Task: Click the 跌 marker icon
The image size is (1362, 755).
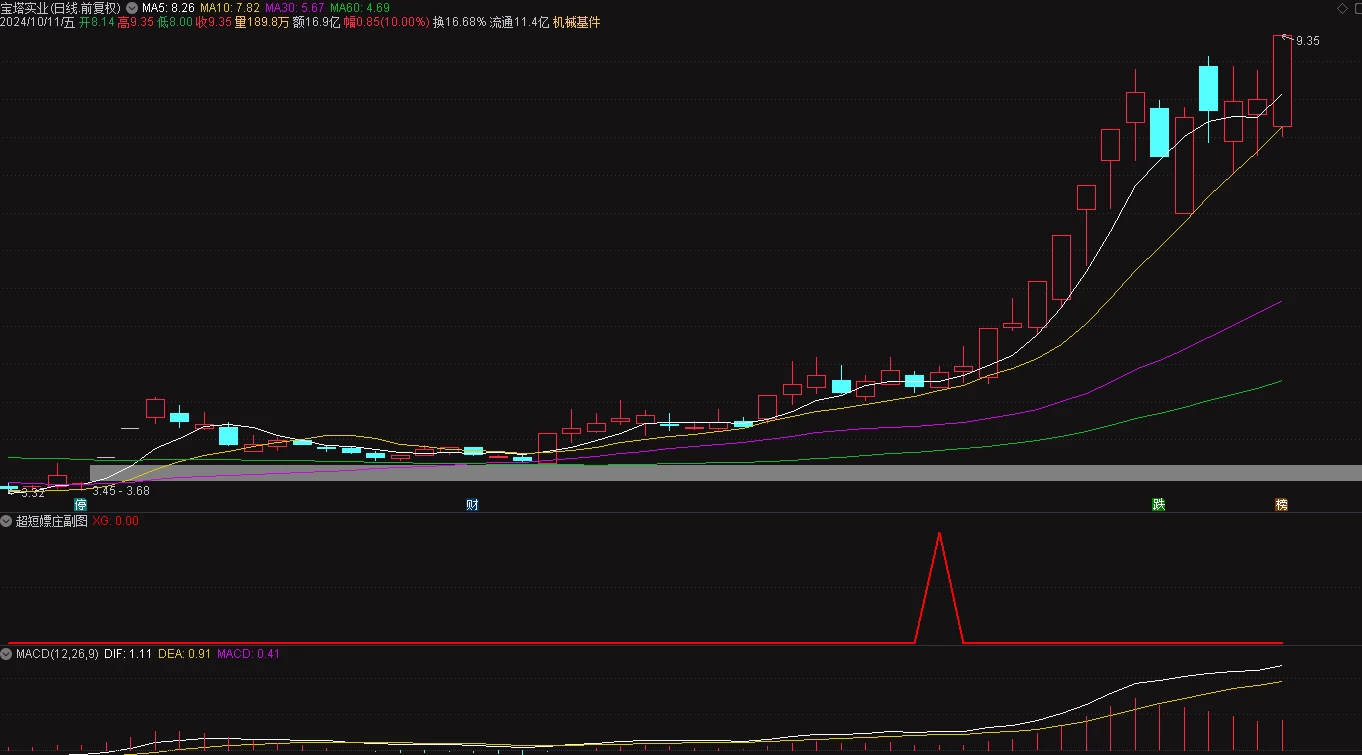Action: pyautogui.click(x=1158, y=505)
